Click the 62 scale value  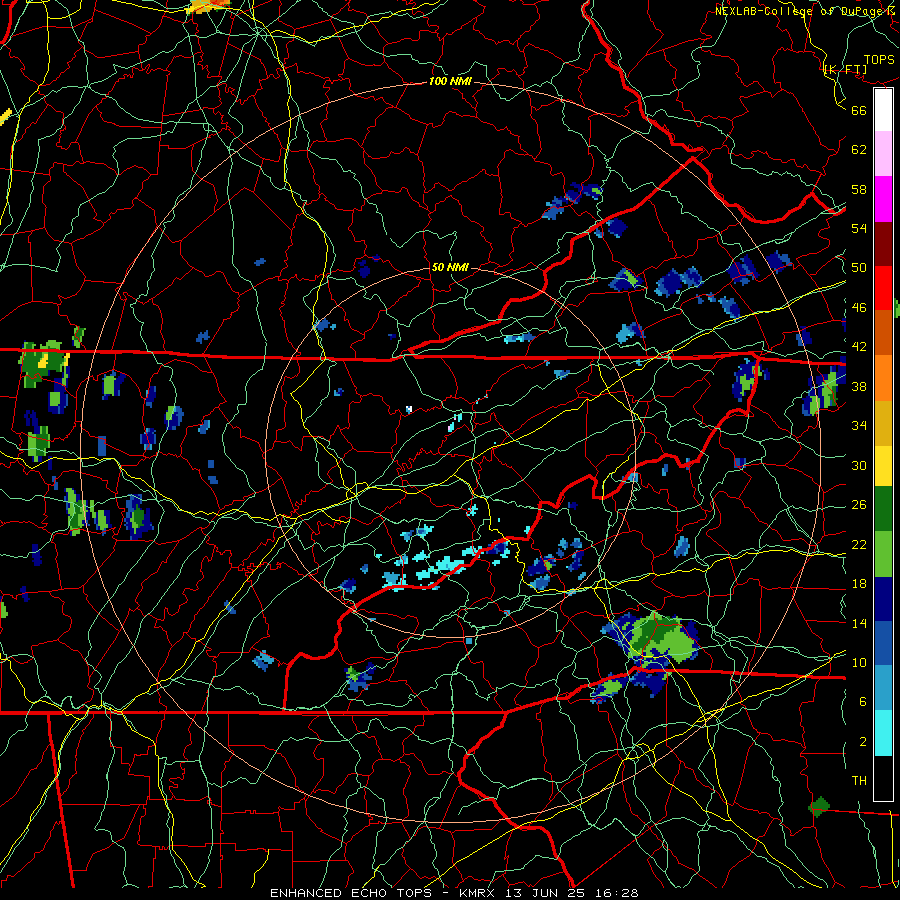tap(859, 150)
